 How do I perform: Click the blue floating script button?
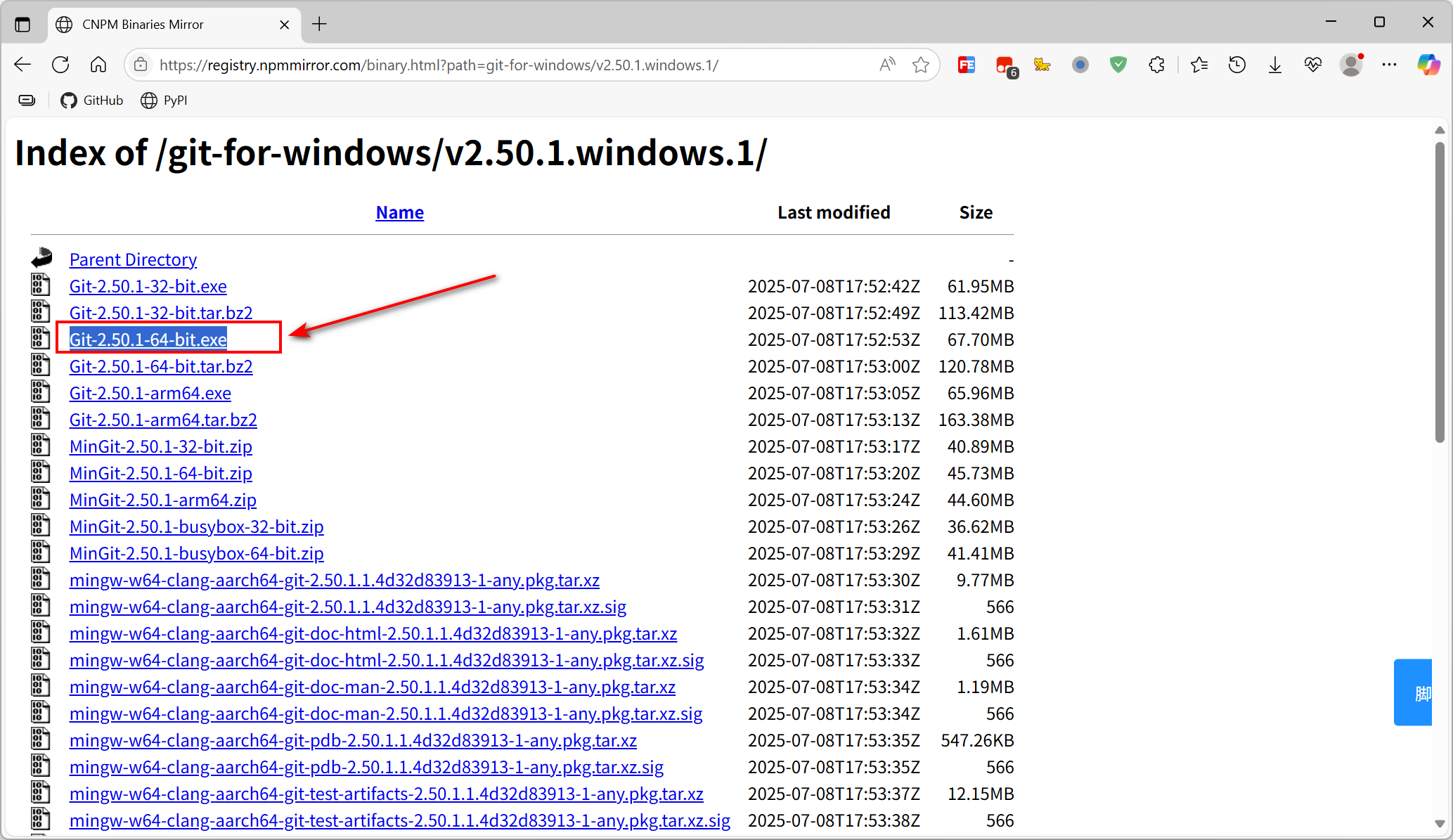(x=1413, y=692)
